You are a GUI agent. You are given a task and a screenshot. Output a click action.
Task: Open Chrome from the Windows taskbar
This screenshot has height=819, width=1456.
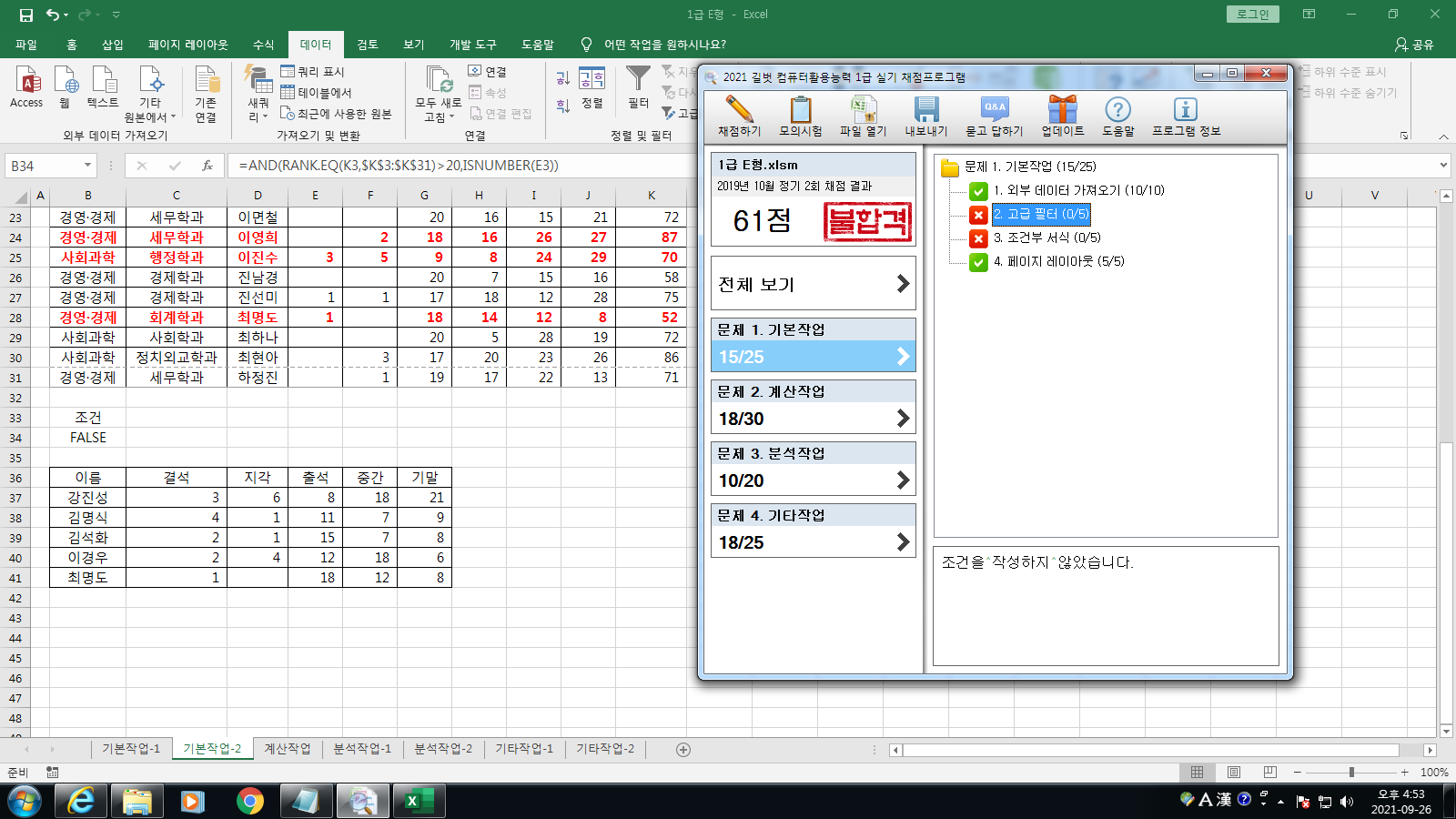249,801
